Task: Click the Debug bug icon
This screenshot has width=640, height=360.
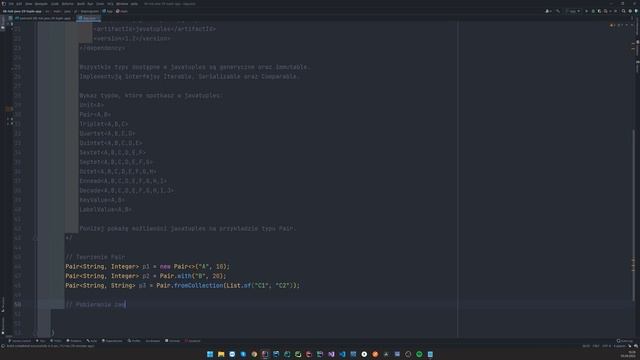Action: coord(593,11)
